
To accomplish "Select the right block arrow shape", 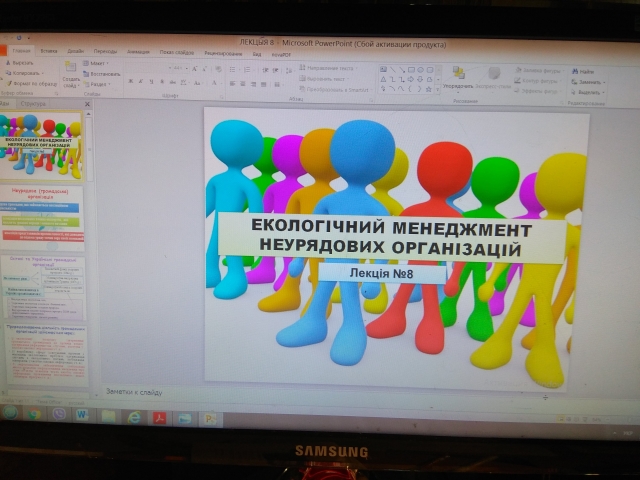I will coord(411,80).
